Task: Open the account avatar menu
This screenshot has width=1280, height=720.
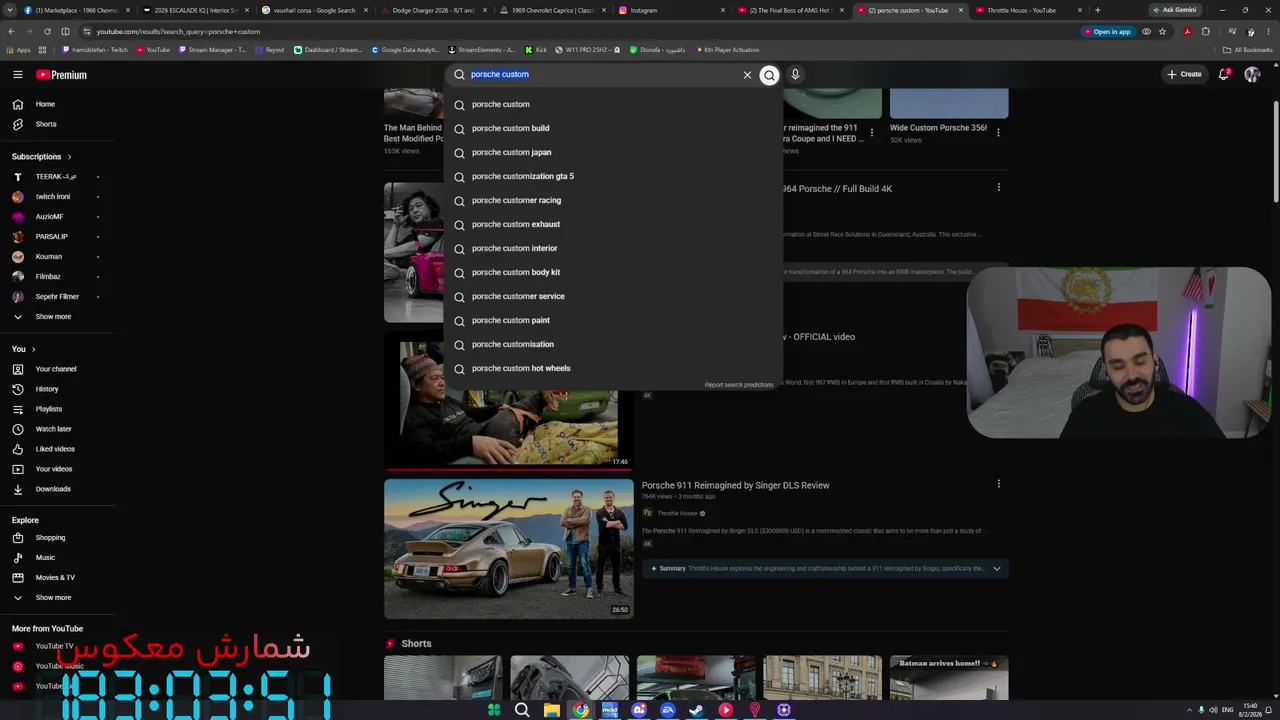Action: coord(1252,75)
